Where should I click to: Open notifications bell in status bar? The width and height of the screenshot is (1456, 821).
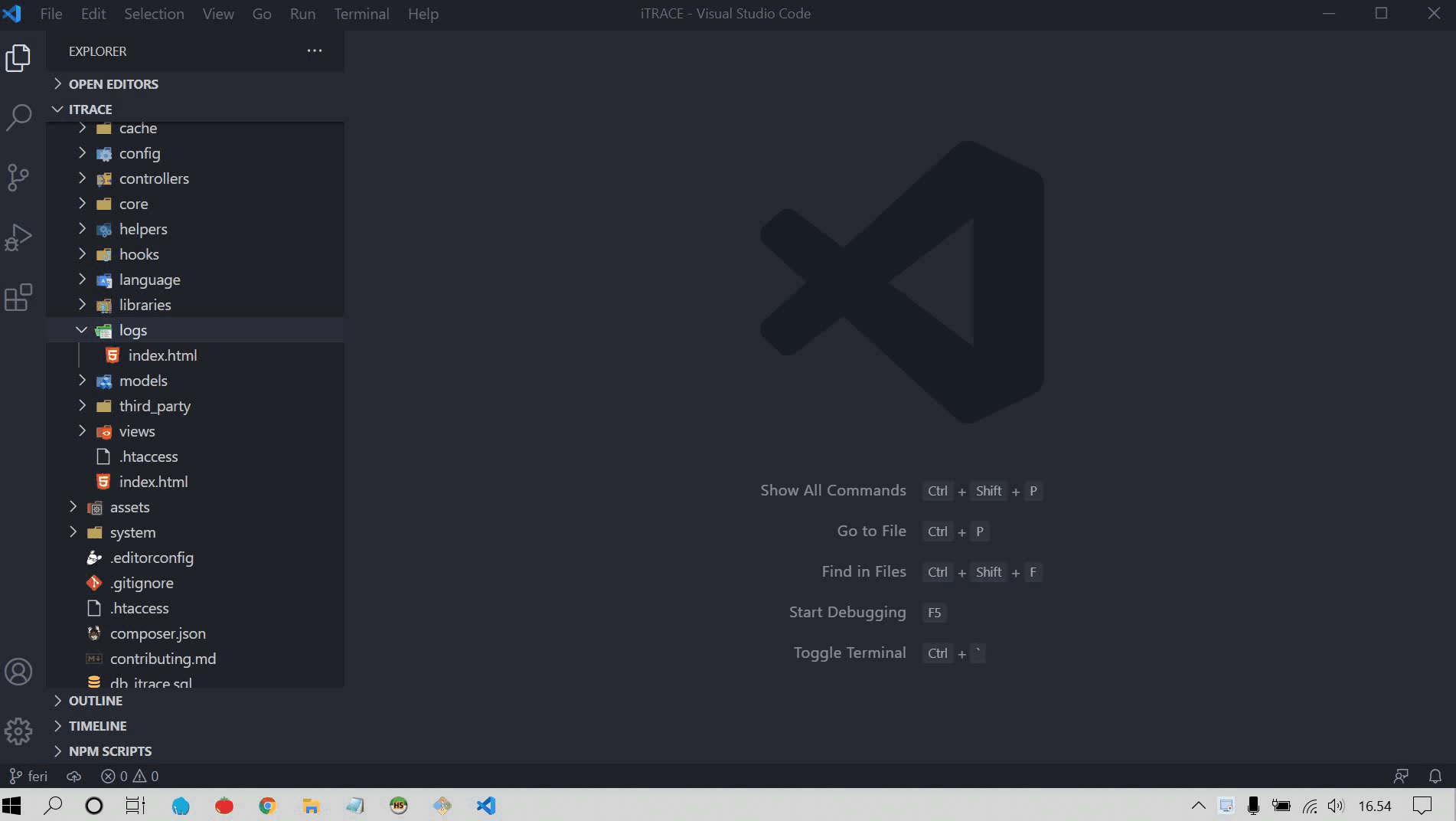(1435, 776)
